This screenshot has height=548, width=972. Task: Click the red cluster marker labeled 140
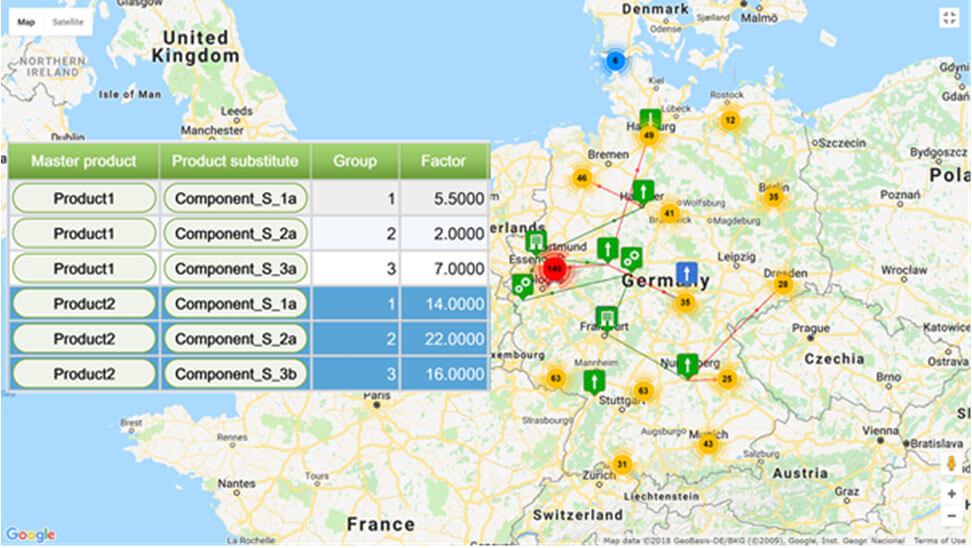click(x=554, y=269)
